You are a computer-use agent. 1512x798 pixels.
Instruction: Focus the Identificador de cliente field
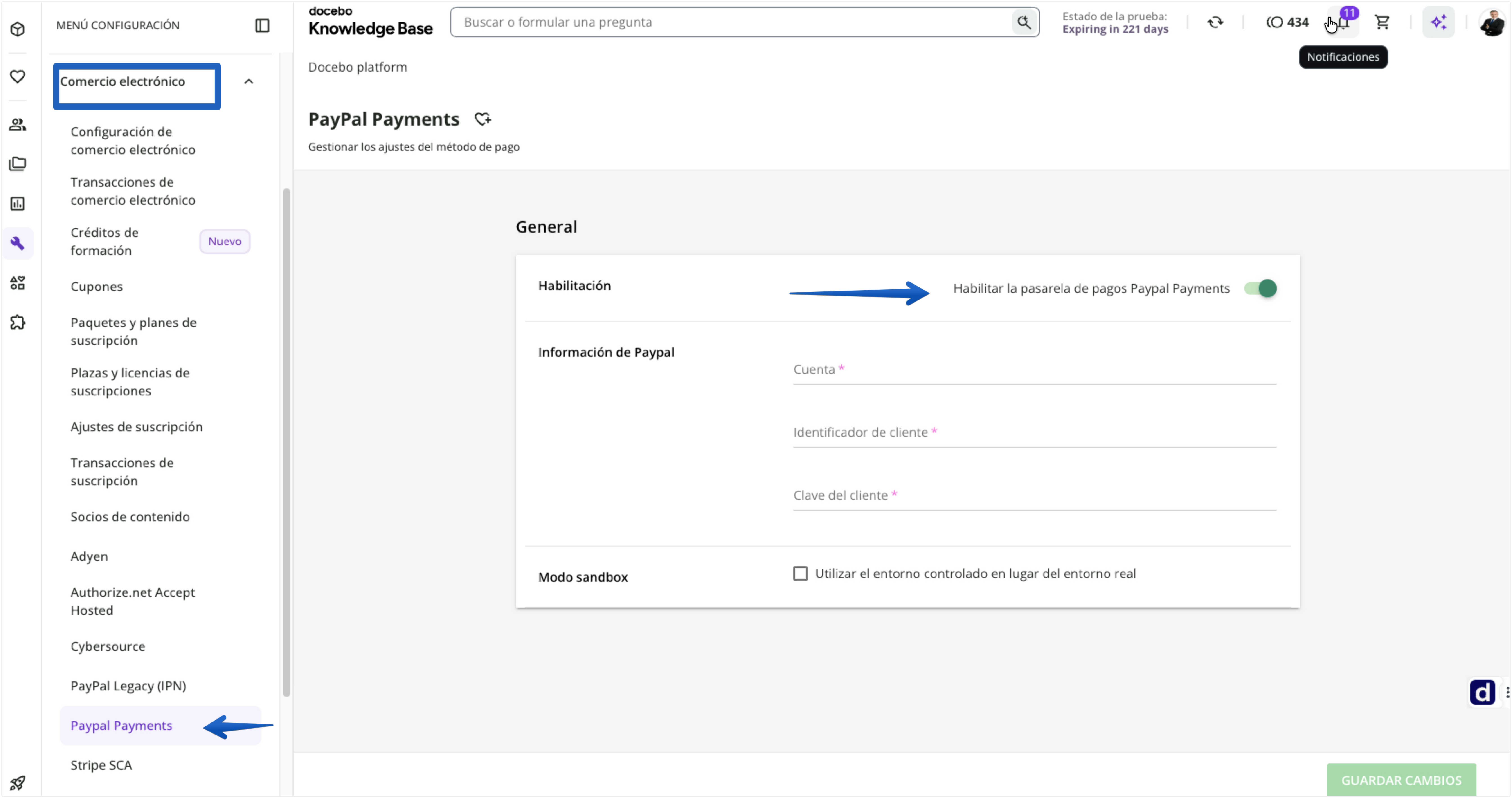[x=1034, y=433]
